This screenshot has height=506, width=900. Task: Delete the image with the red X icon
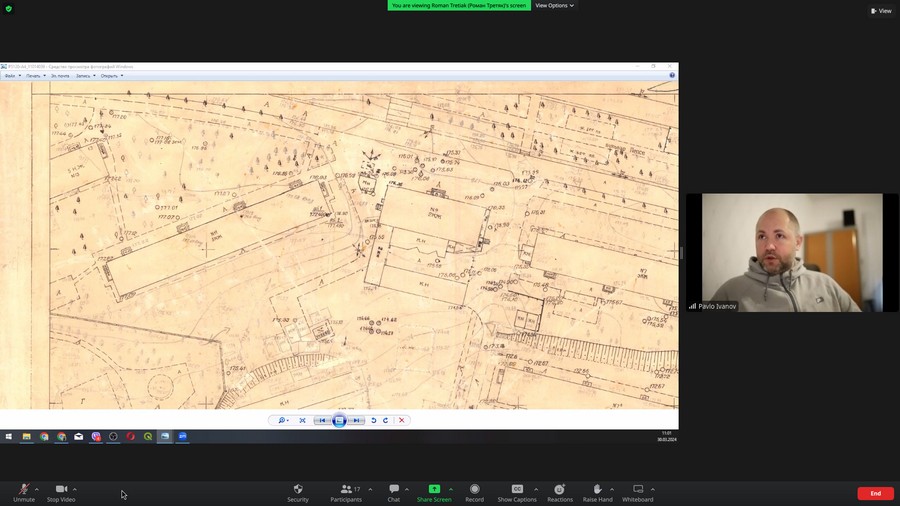402,421
